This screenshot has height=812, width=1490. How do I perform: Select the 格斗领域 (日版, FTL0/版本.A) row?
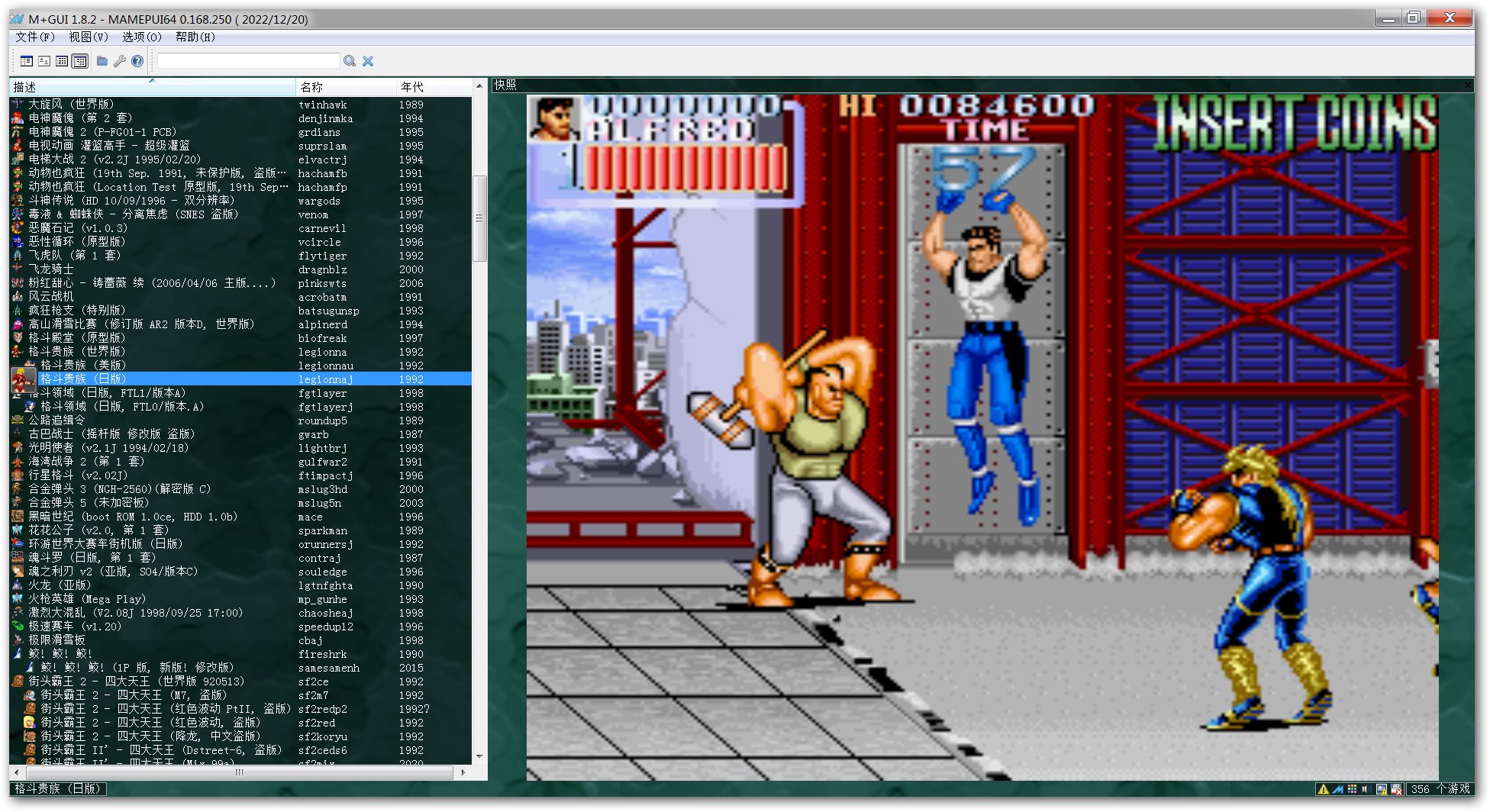click(240, 406)
